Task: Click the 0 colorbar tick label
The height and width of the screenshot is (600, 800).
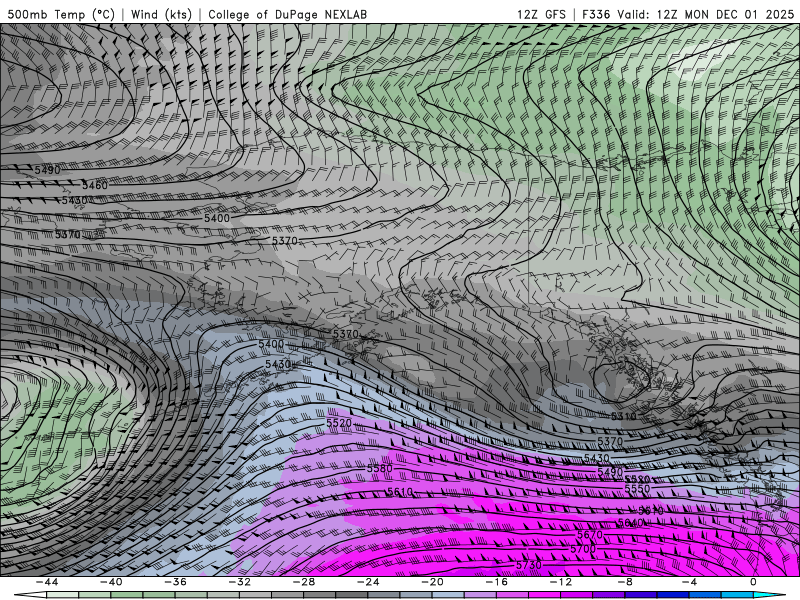Action: pos(753,582)
